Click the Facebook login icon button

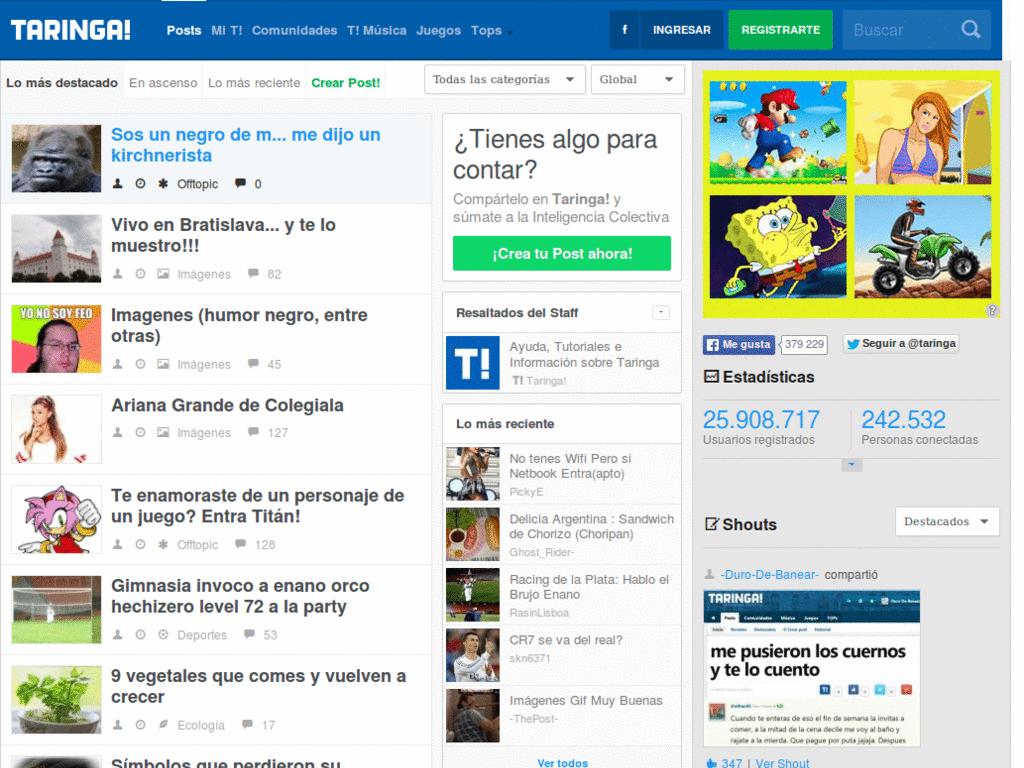[624, 30]
